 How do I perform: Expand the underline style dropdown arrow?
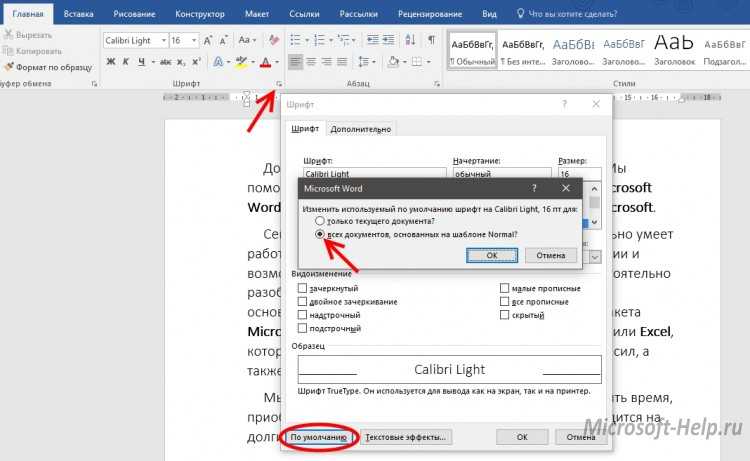(153, 62)
